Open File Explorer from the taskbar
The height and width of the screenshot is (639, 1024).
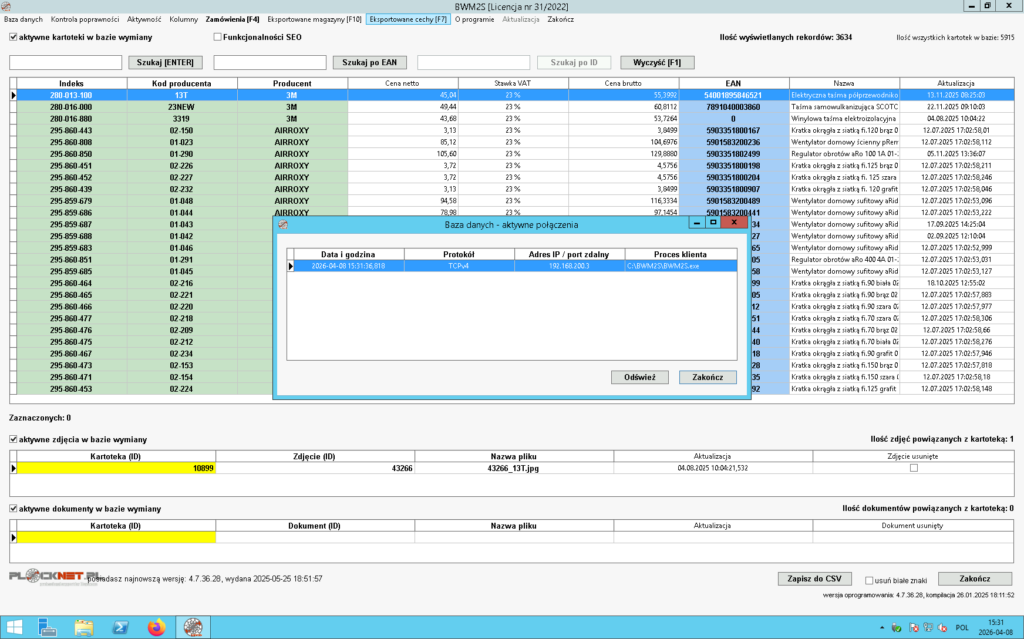pos(84,627)
